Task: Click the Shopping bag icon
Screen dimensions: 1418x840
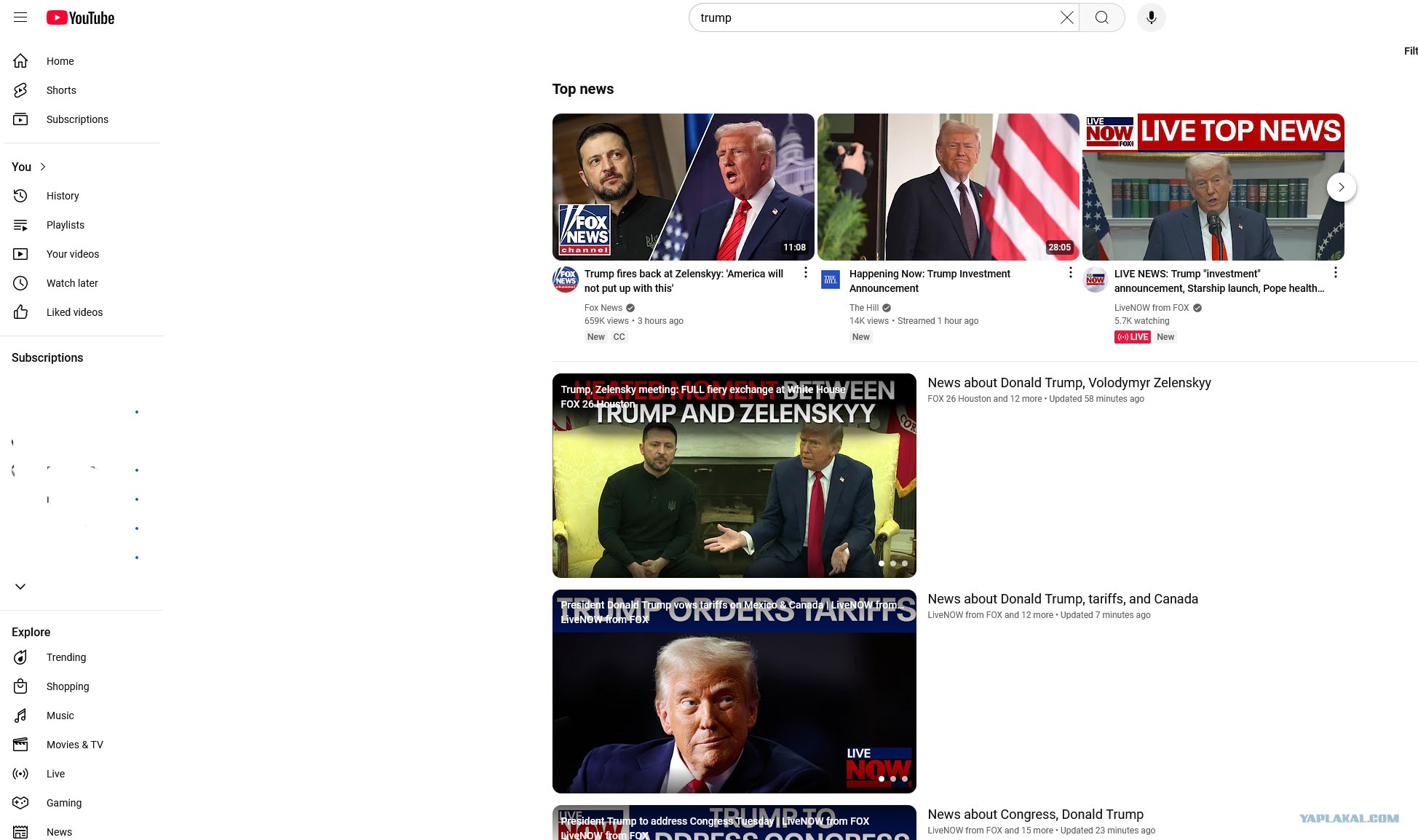Action: coord(20,686)
